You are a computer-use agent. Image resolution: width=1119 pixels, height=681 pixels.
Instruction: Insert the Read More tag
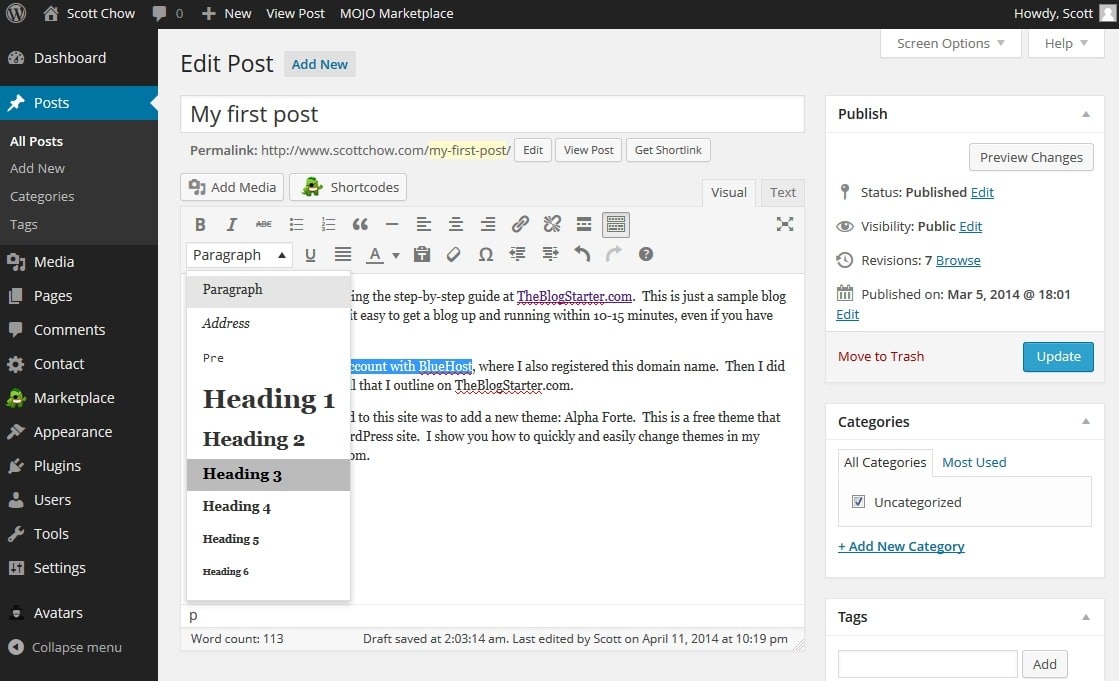coord(583,224)
